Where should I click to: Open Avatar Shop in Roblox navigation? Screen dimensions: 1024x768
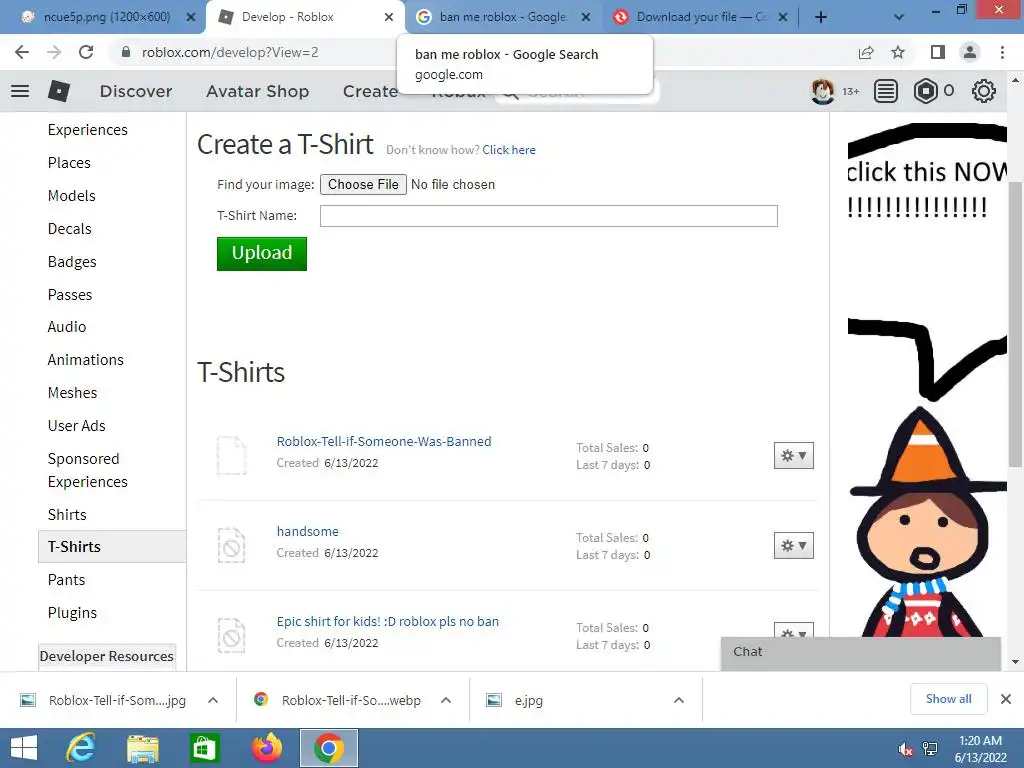pyautogui.click(x=257, y=91)
